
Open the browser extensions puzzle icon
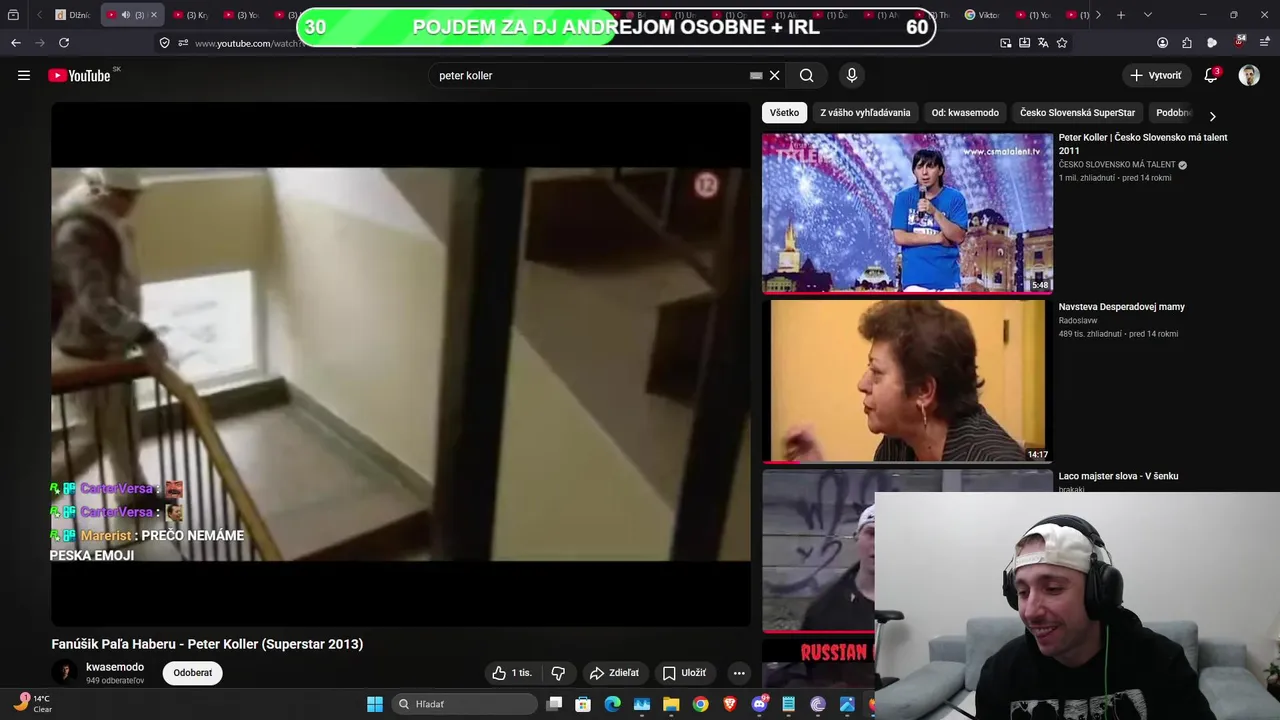(1187, 43)
